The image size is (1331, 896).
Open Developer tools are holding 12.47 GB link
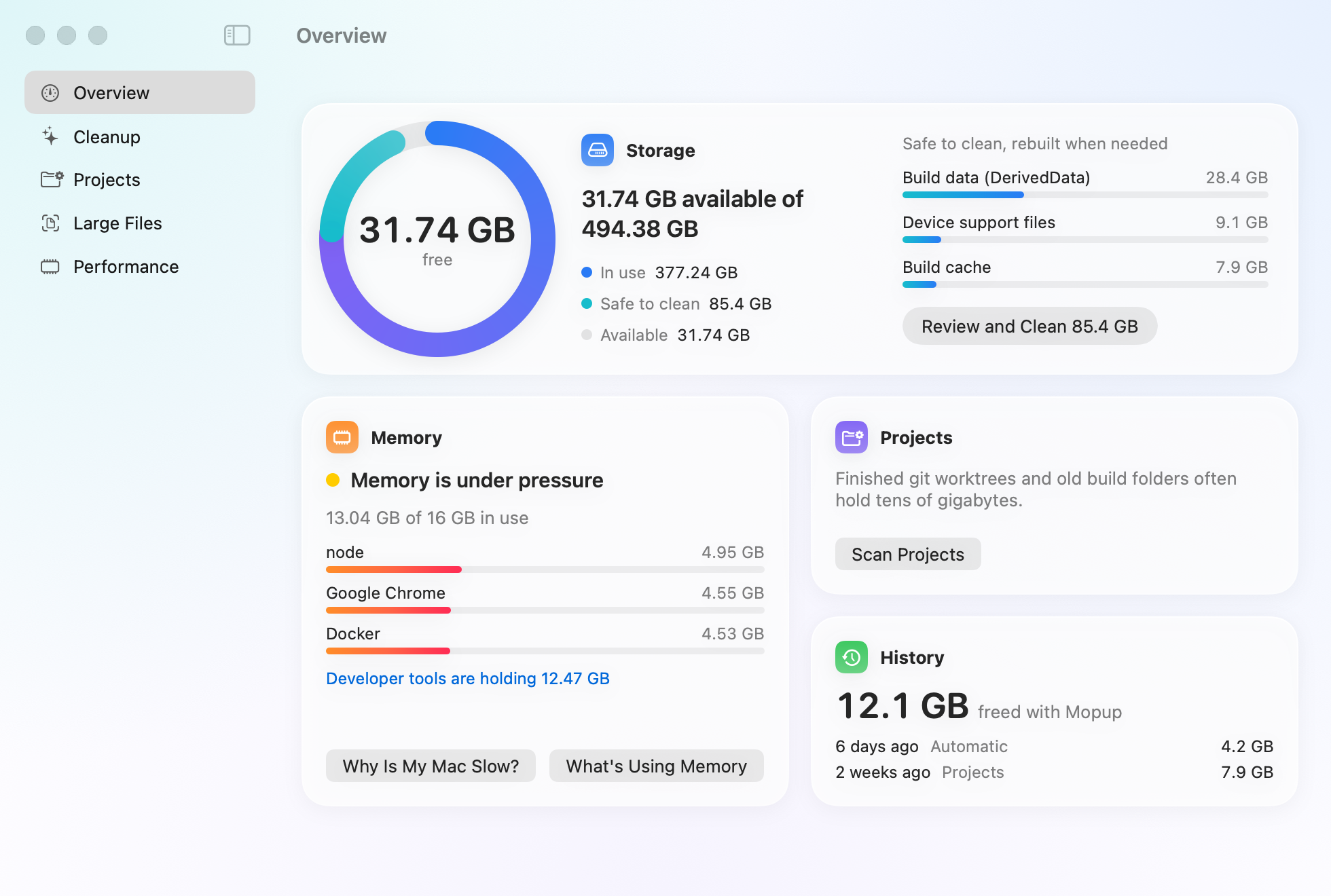(x=468, y=678)
